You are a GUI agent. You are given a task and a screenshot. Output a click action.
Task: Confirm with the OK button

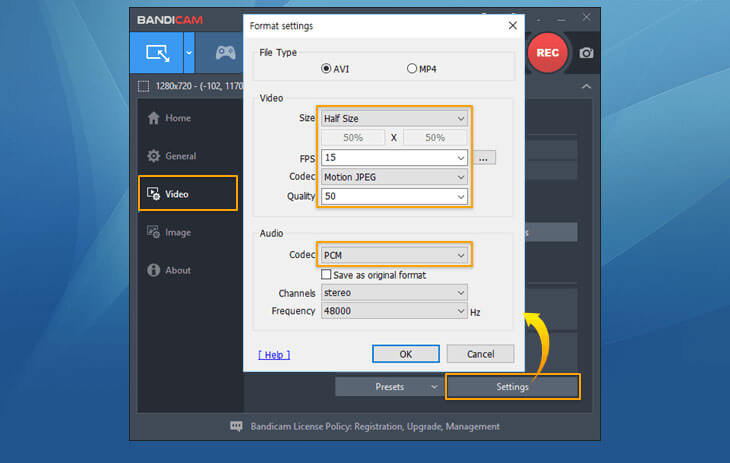[406, 354]
